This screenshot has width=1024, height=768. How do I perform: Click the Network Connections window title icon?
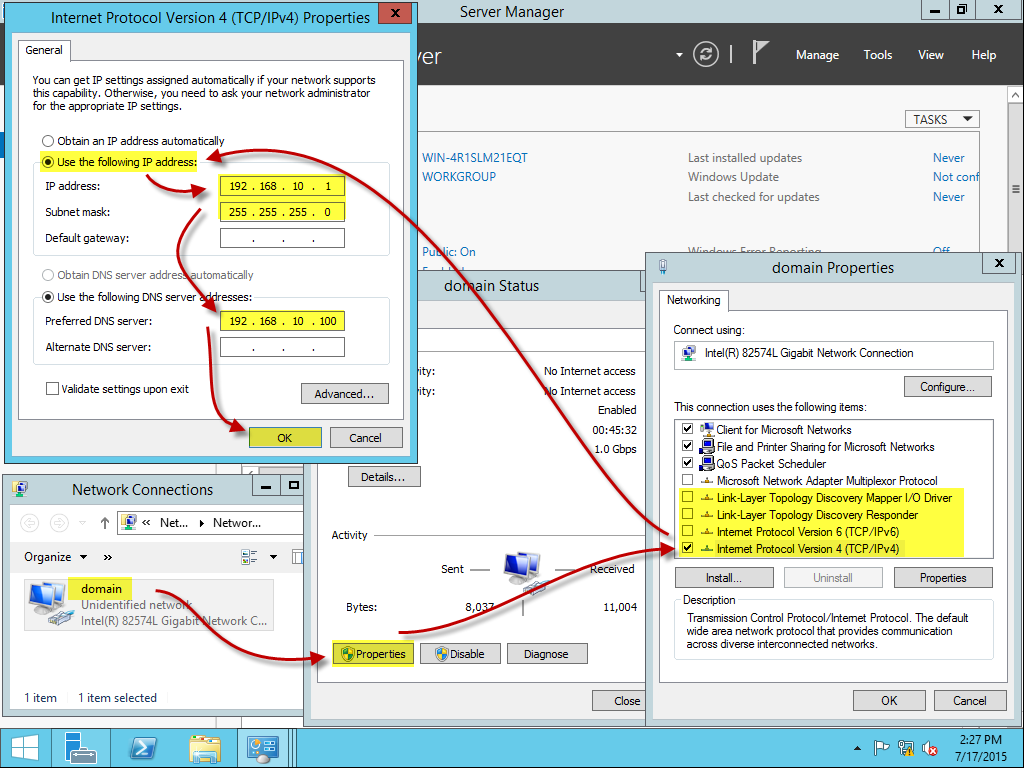20,488
